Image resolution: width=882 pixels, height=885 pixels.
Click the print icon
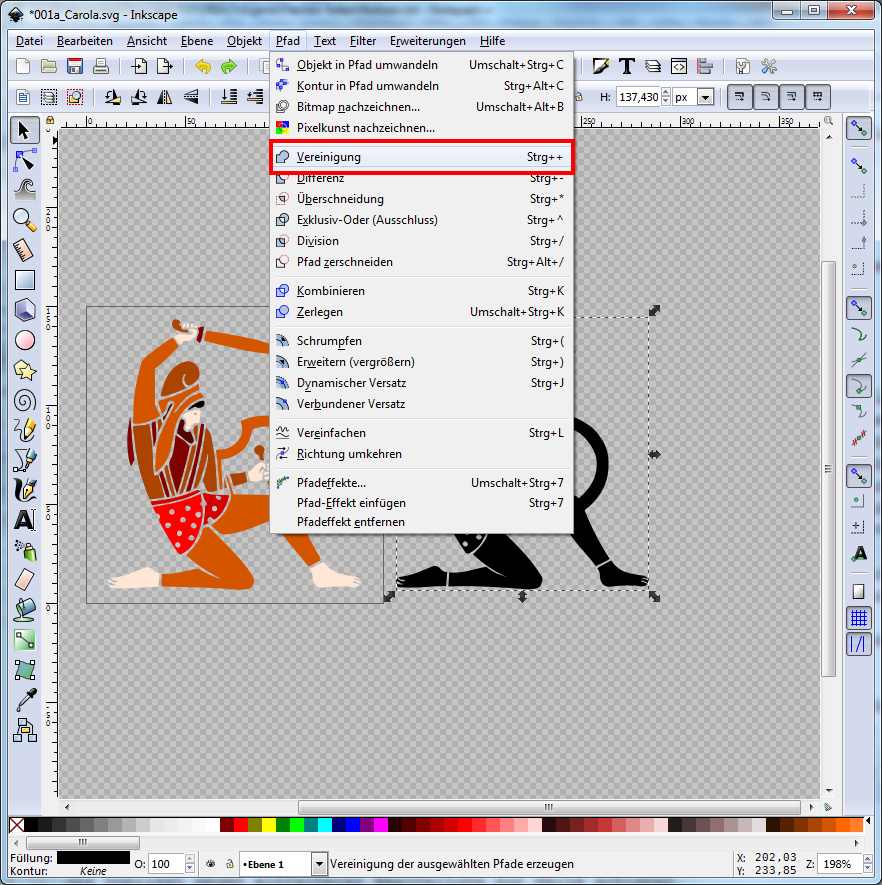coord(100,66)
